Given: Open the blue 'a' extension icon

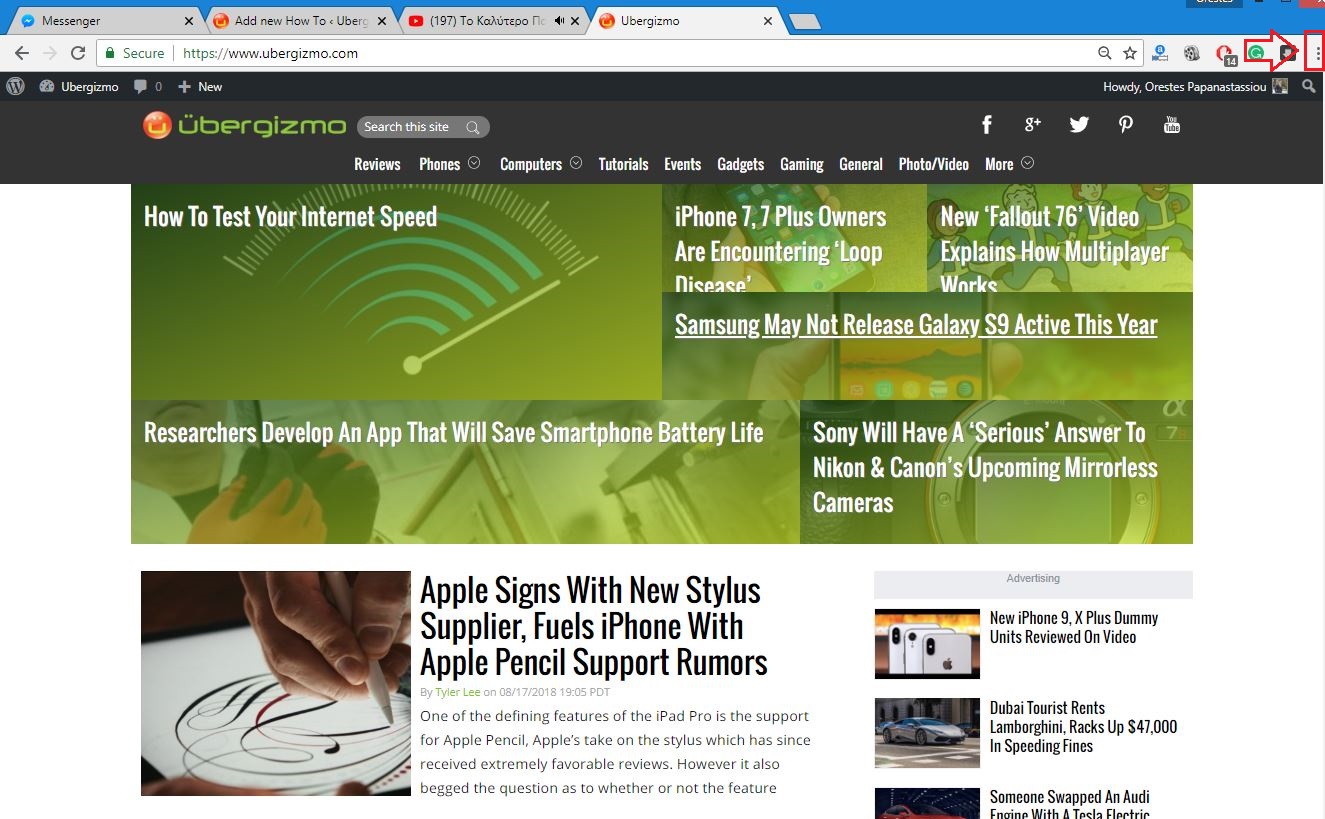Looking at the screenshot, I should coord(1160,53).
